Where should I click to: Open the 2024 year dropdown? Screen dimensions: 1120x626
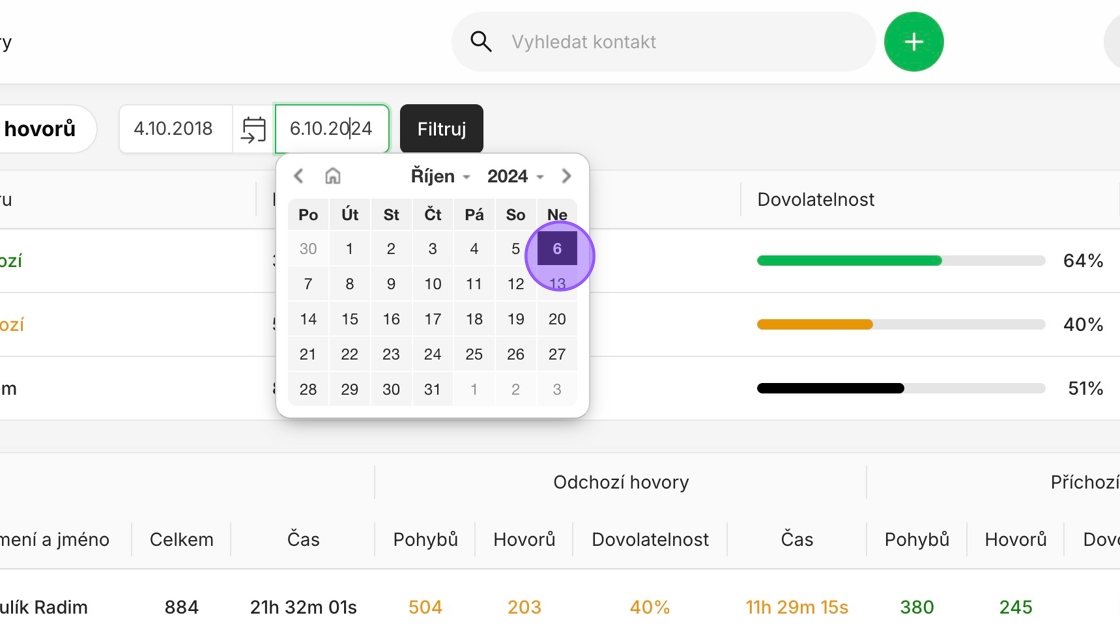(515, 176)
